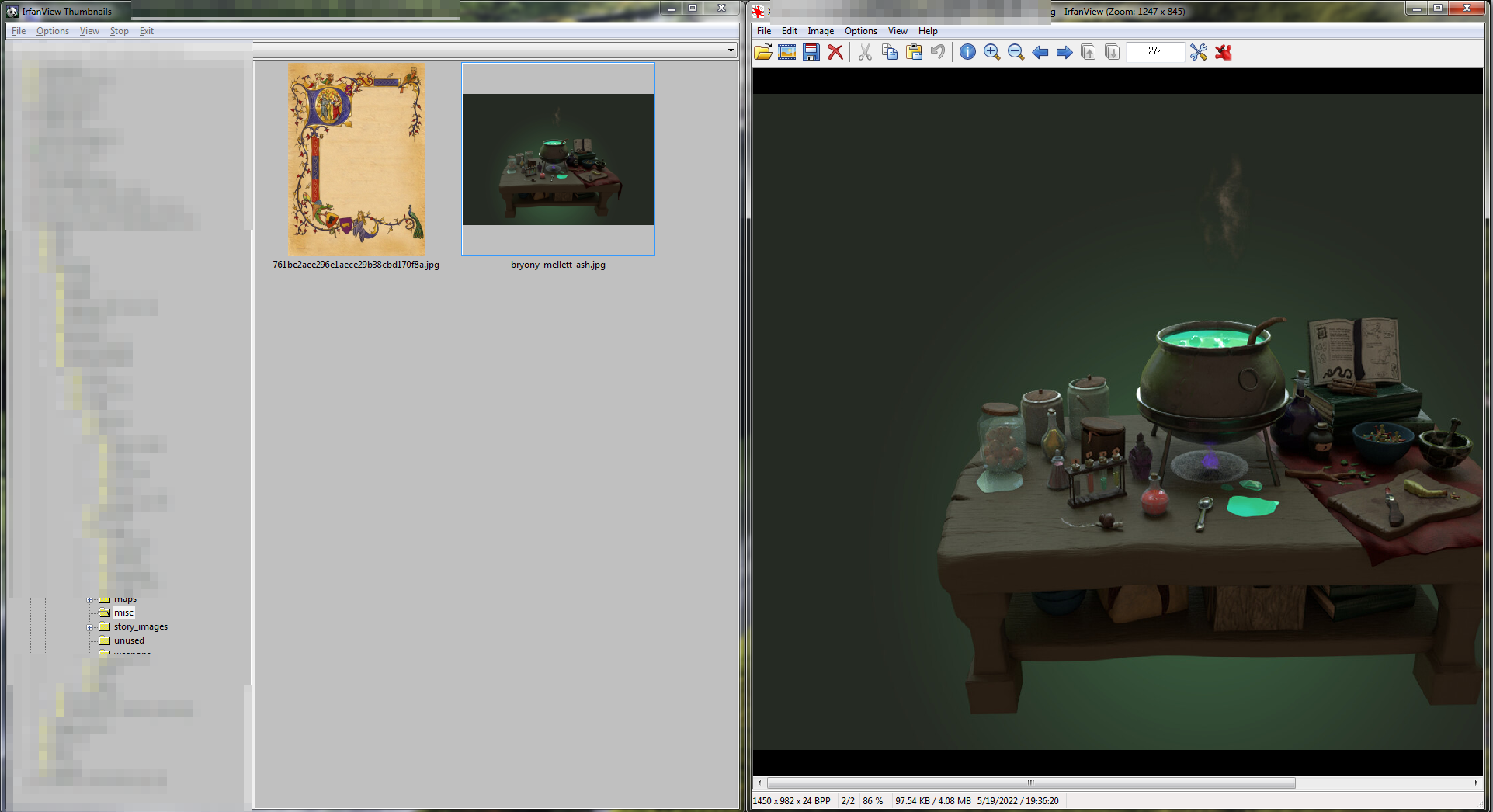Go to next image with right arrow
The image size is (1493, 812).
coord(1064,52)
